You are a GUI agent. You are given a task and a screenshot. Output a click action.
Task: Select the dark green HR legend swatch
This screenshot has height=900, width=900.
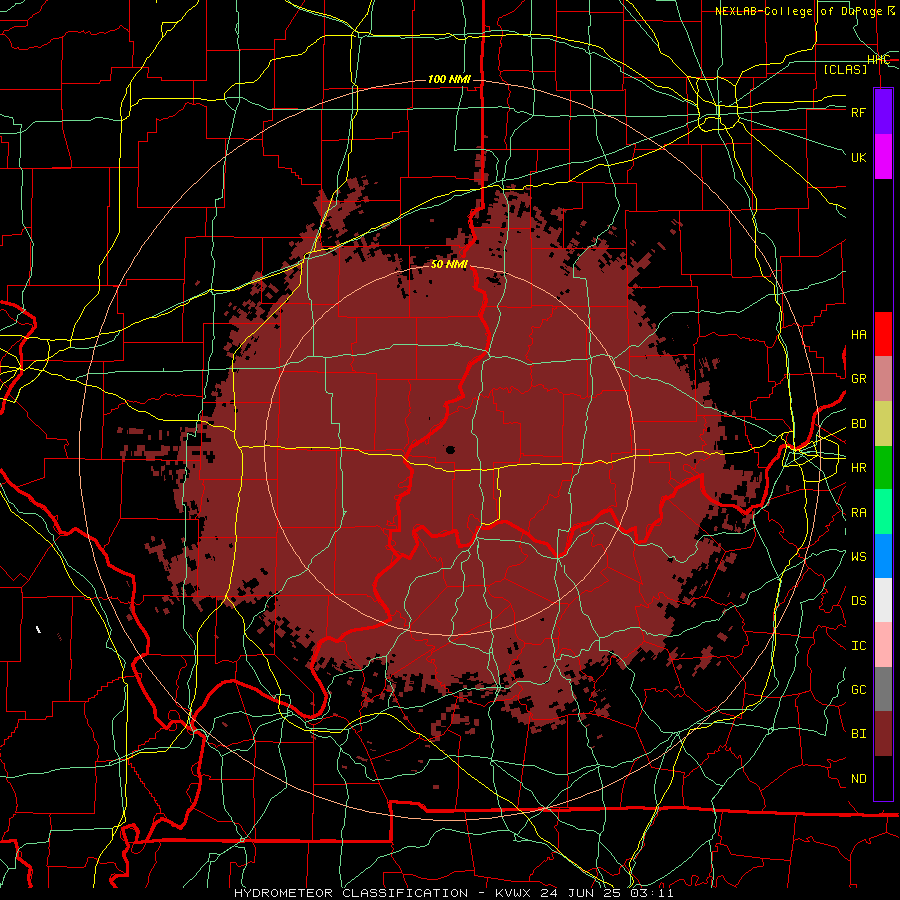[x=883, y=467]
